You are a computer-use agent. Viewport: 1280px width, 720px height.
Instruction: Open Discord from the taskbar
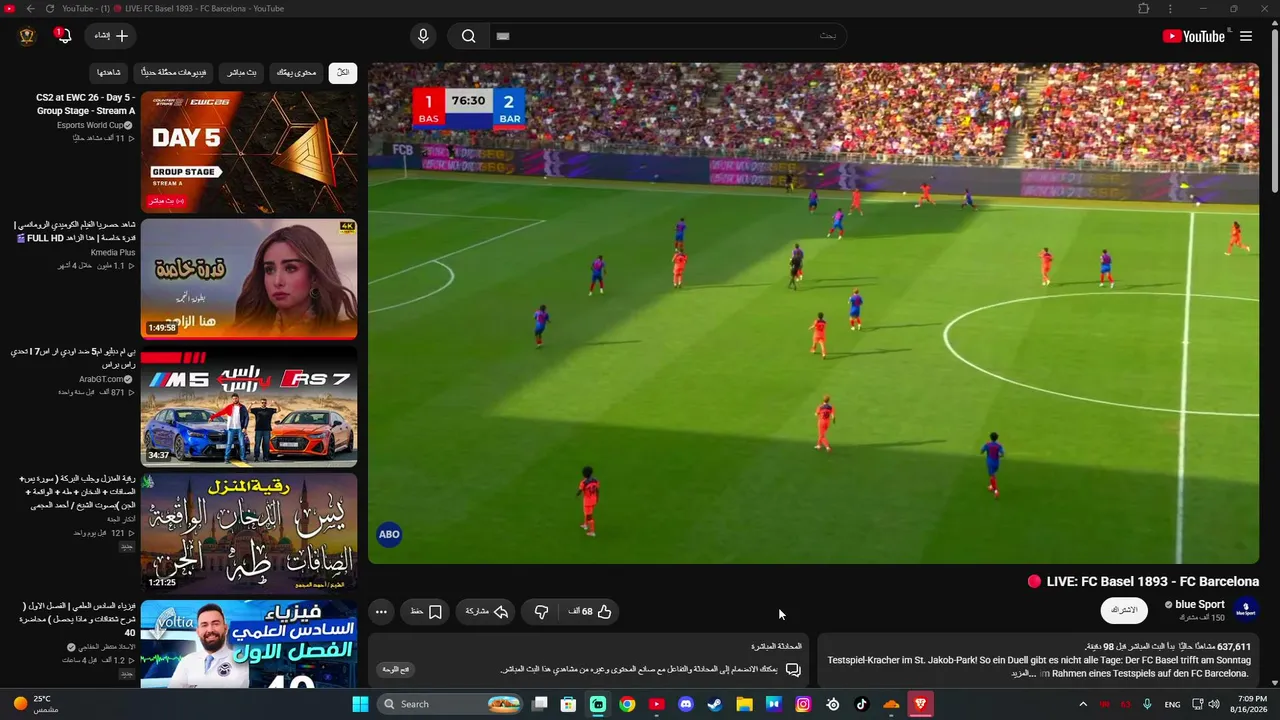tap(686, 704)
